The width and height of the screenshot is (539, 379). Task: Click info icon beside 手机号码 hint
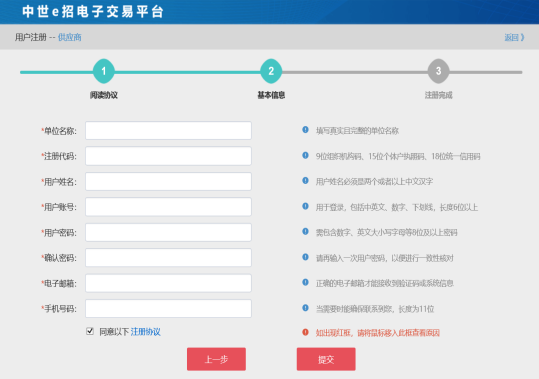[305, 308]
